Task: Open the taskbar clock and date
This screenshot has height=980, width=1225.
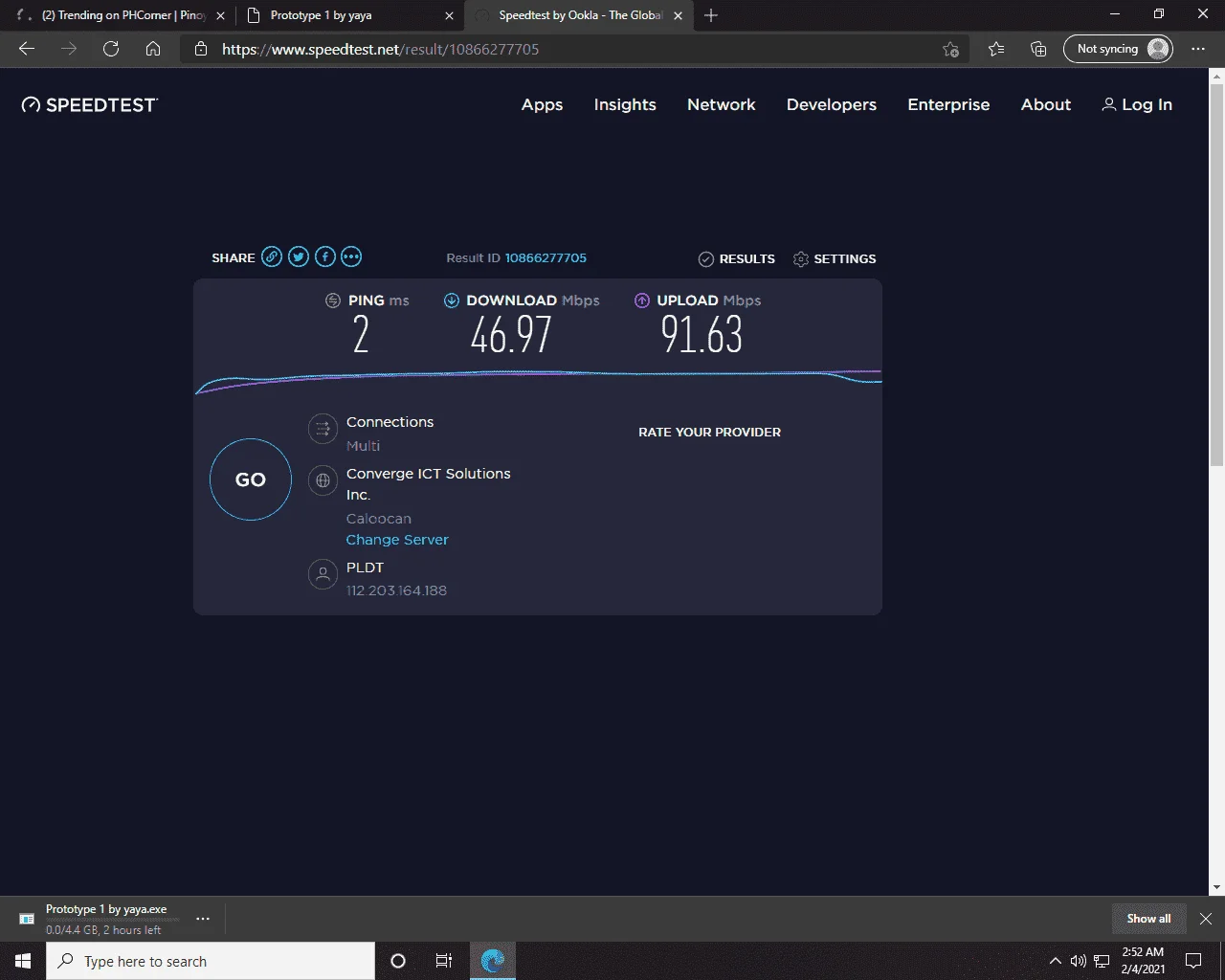Action: (x=1143, y=961)
